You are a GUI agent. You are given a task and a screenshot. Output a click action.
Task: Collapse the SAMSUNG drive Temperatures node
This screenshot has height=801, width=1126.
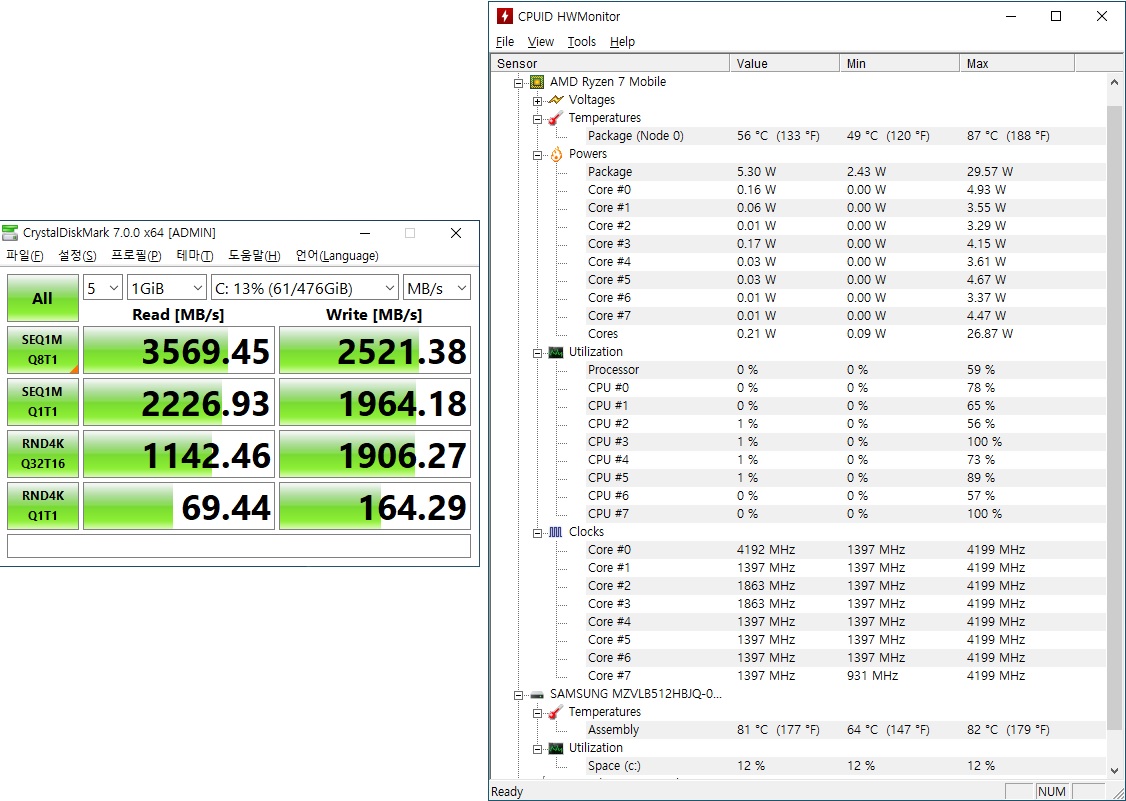pyautogui.click(x=537, y=713)
